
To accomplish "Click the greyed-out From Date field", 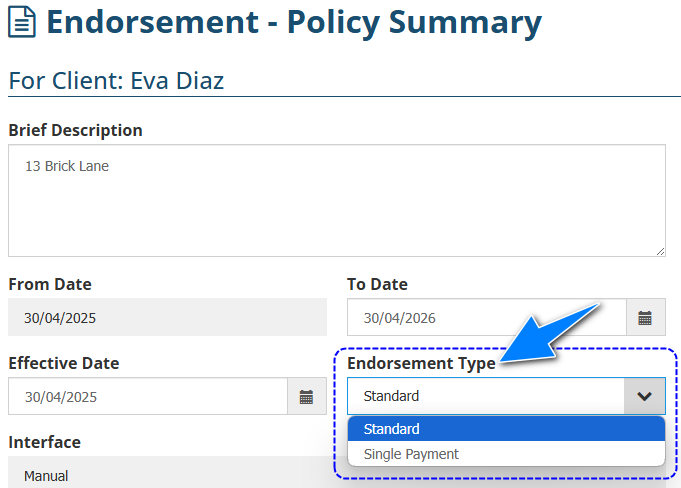I will [167, 318].
